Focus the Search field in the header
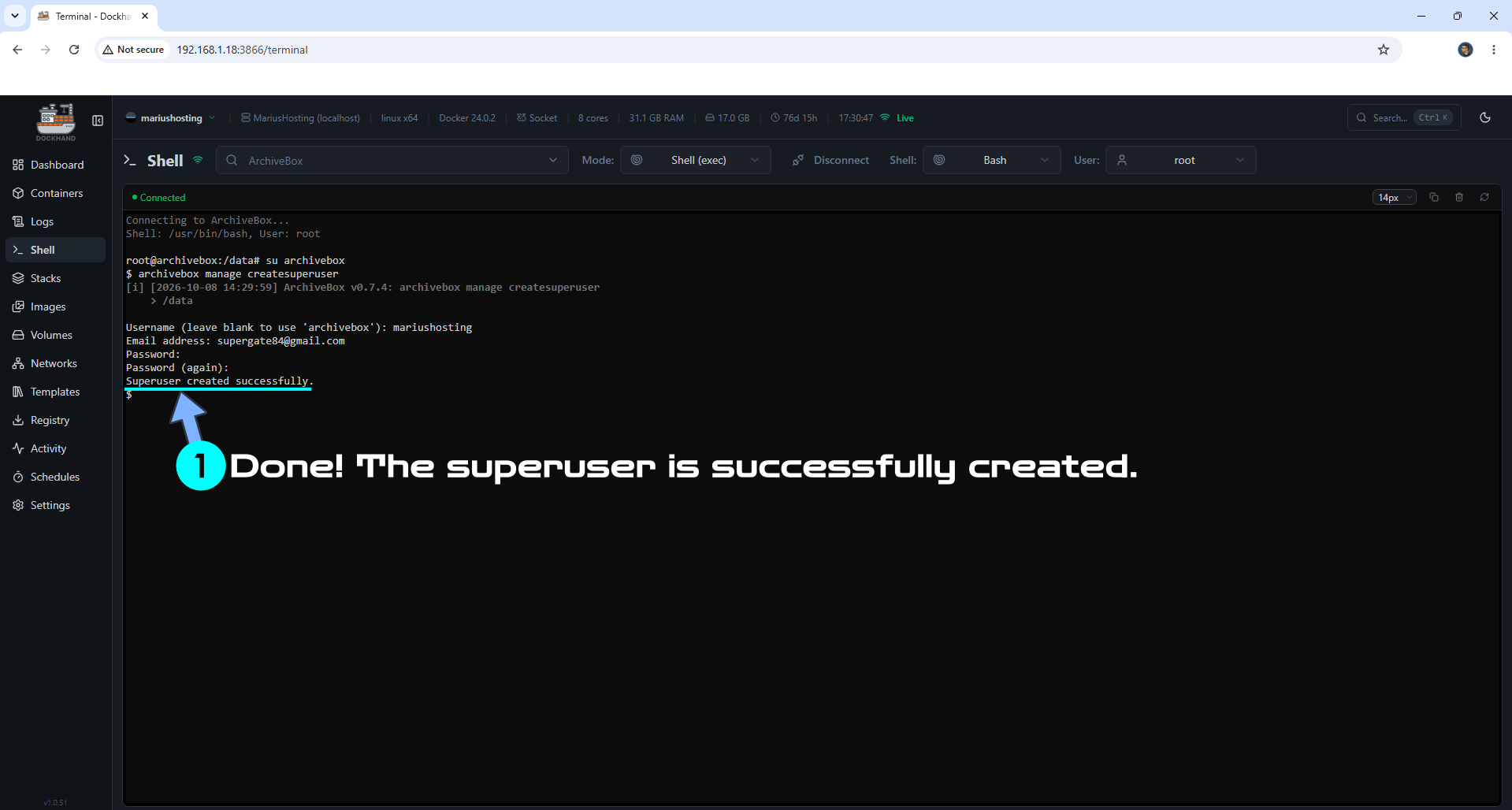1512x810 pixels. [1404, 117]
